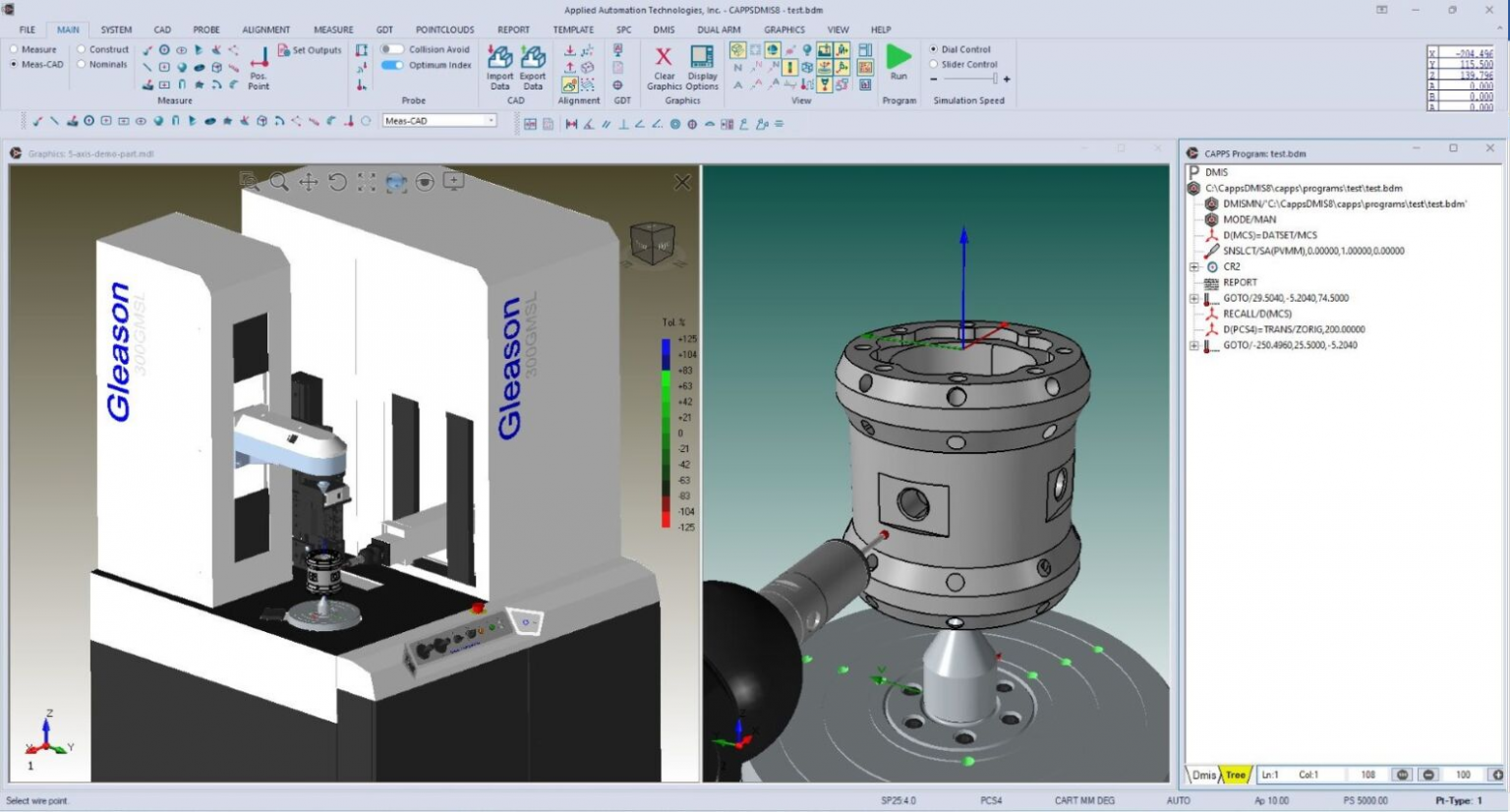Select the Measure radio button
Screen dimensions: 1510x812
(14, 49)
